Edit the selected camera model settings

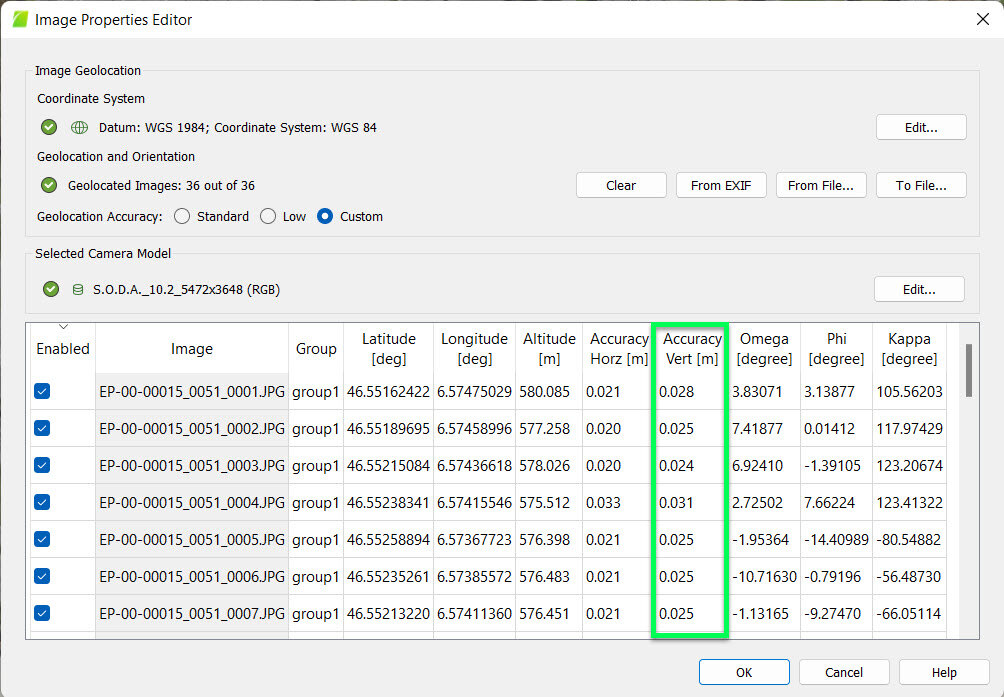point(918,289)
